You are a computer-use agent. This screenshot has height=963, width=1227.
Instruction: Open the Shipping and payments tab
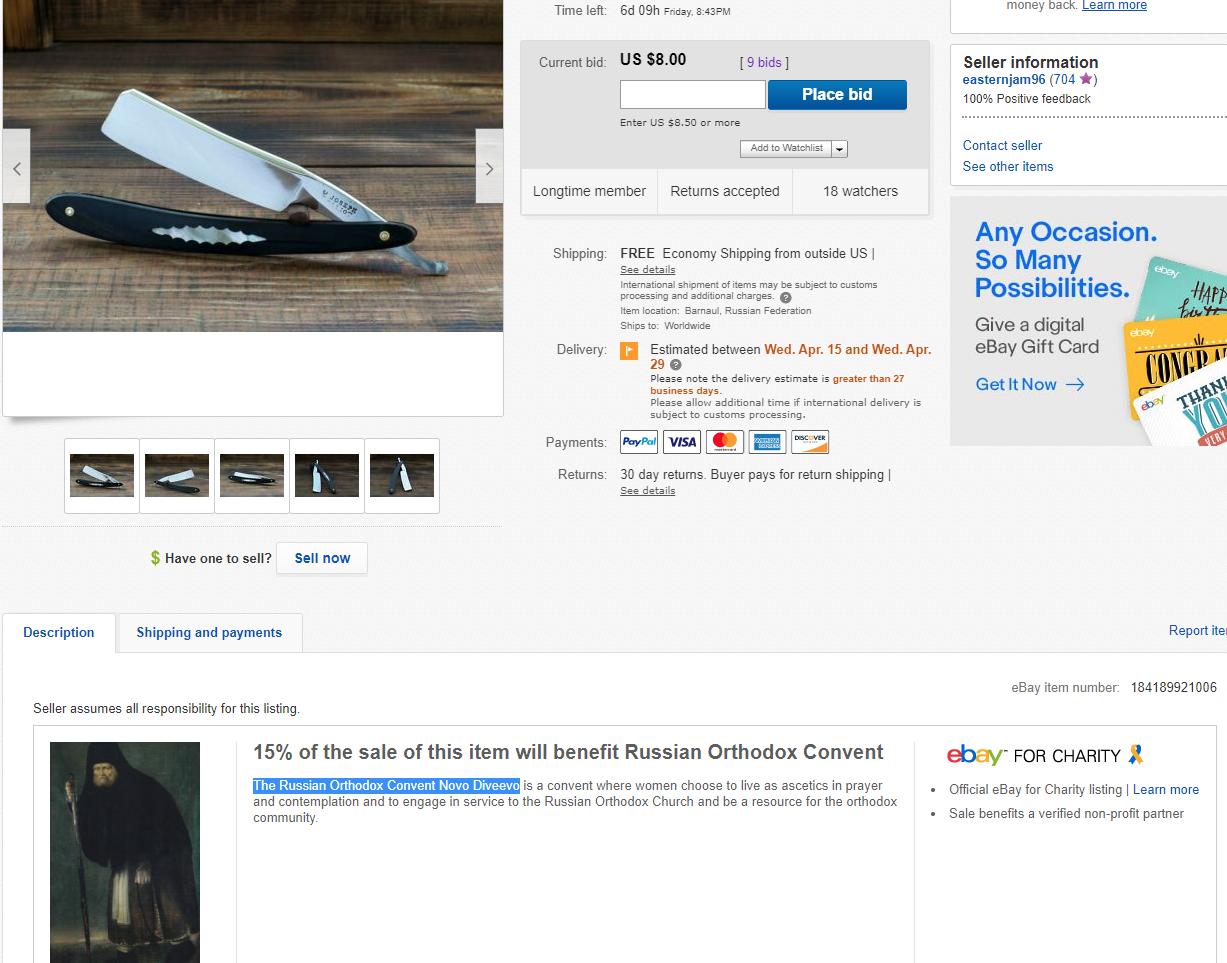209,633
